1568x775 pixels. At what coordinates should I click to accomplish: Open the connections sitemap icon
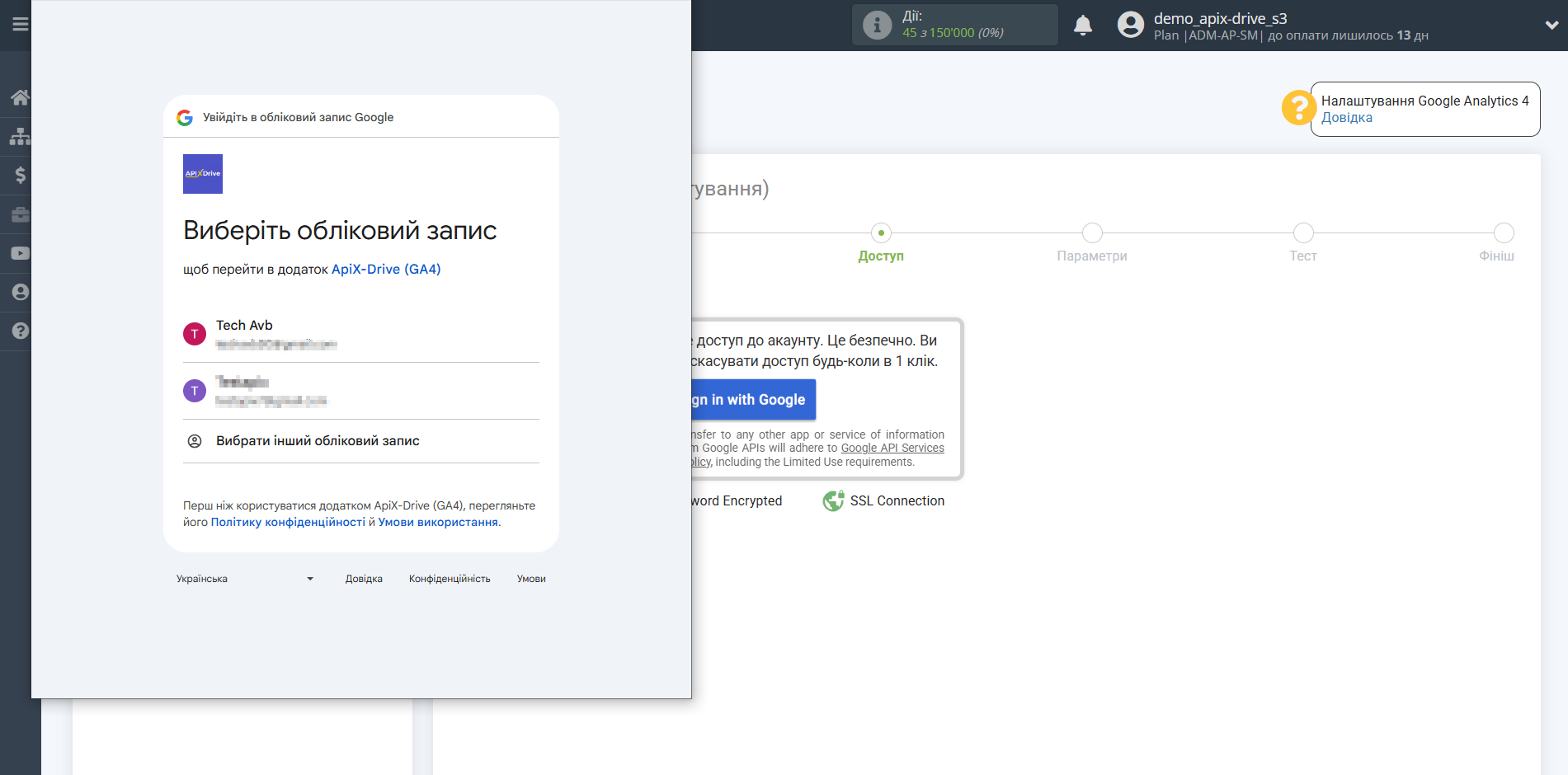20,136
